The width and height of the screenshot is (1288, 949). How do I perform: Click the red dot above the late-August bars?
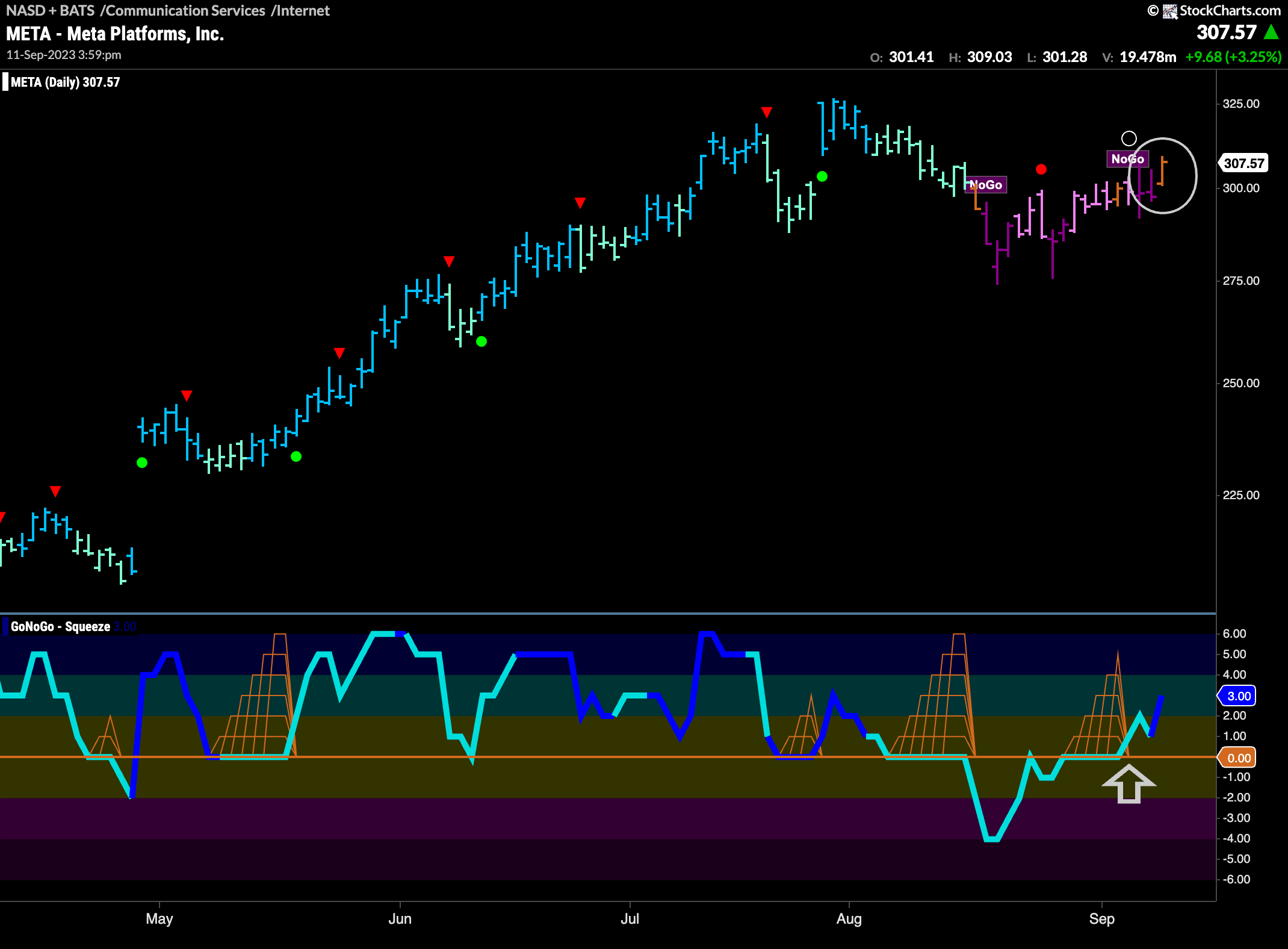click(1041, 170)
